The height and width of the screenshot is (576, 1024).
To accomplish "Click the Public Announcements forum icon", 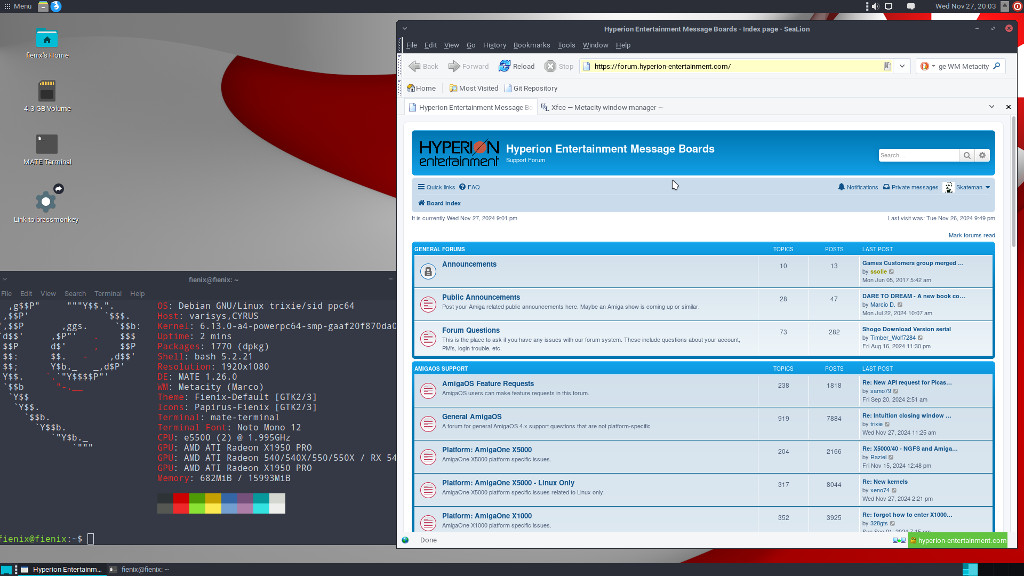I will coord(428,304).
